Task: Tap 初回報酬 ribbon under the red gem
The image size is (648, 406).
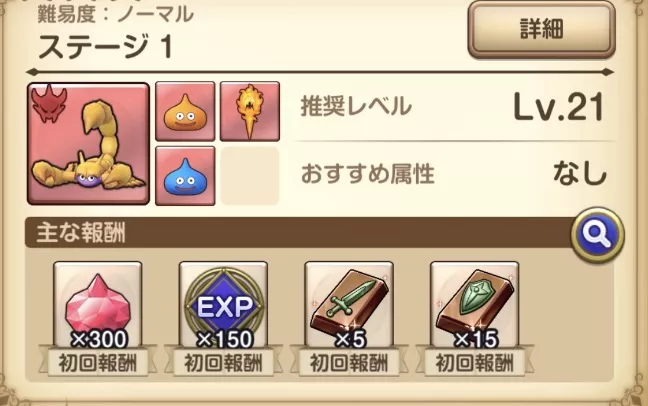Action: pos(98,363)
